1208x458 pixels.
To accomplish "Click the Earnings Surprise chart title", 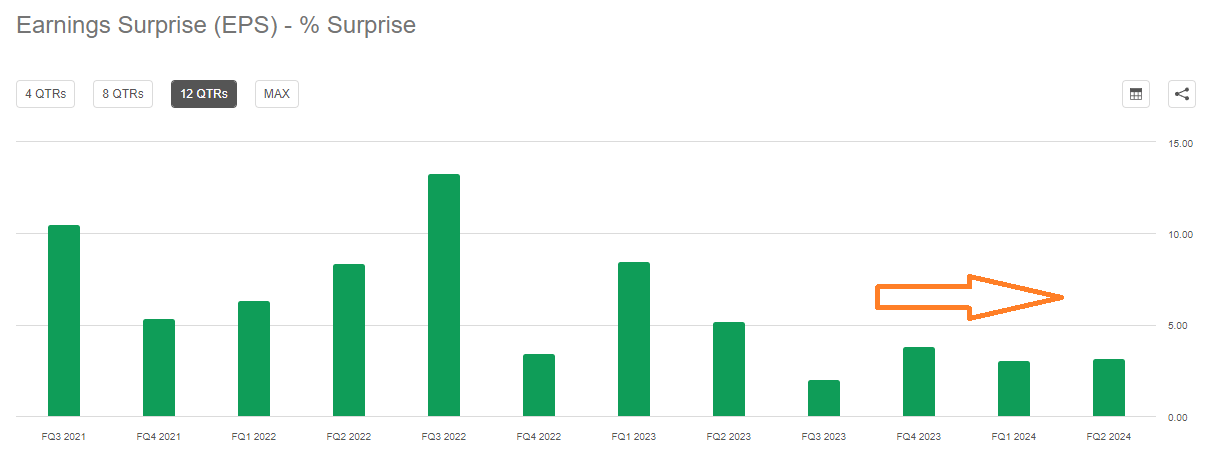I will point(216,25).
